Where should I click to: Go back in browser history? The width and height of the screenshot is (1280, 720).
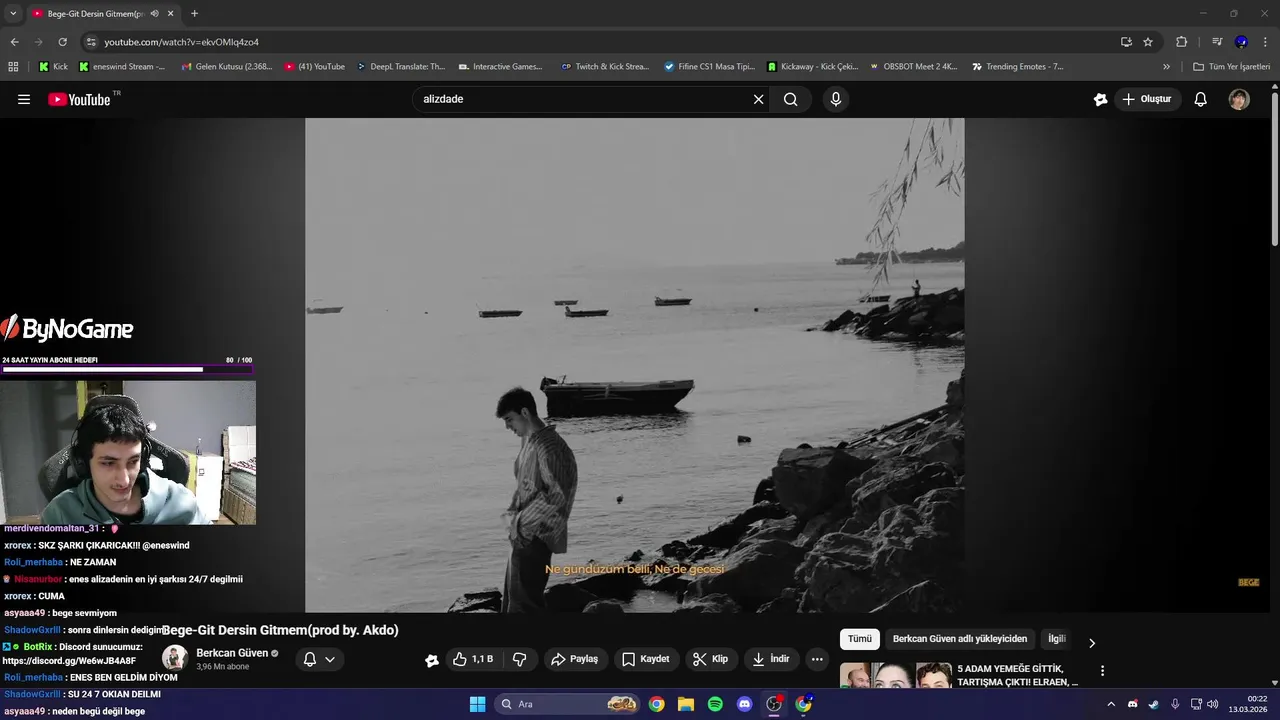tap(14, 42)
